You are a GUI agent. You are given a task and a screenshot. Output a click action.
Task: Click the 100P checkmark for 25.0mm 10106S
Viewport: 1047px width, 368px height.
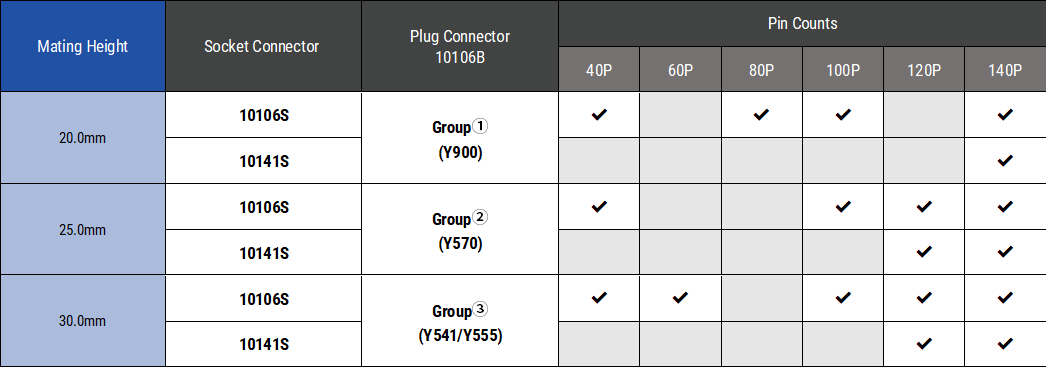click(843, 206)
